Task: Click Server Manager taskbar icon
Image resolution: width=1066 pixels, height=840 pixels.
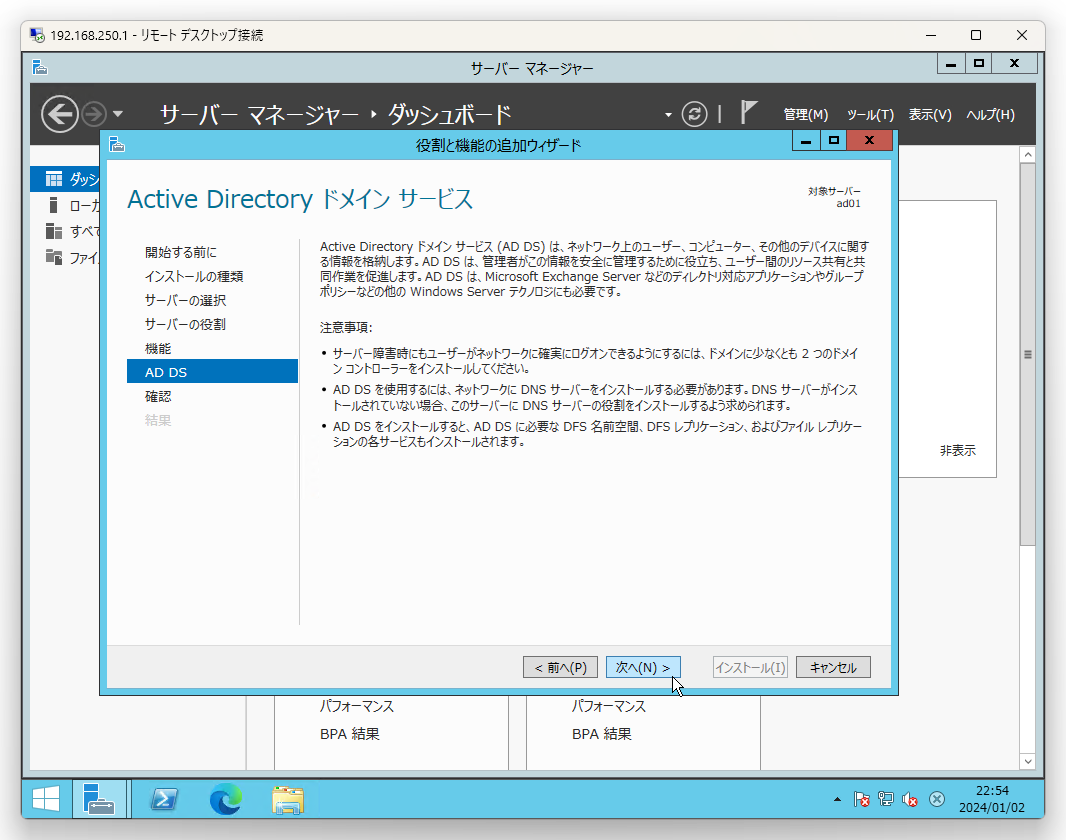Action: tap(99, 799)
